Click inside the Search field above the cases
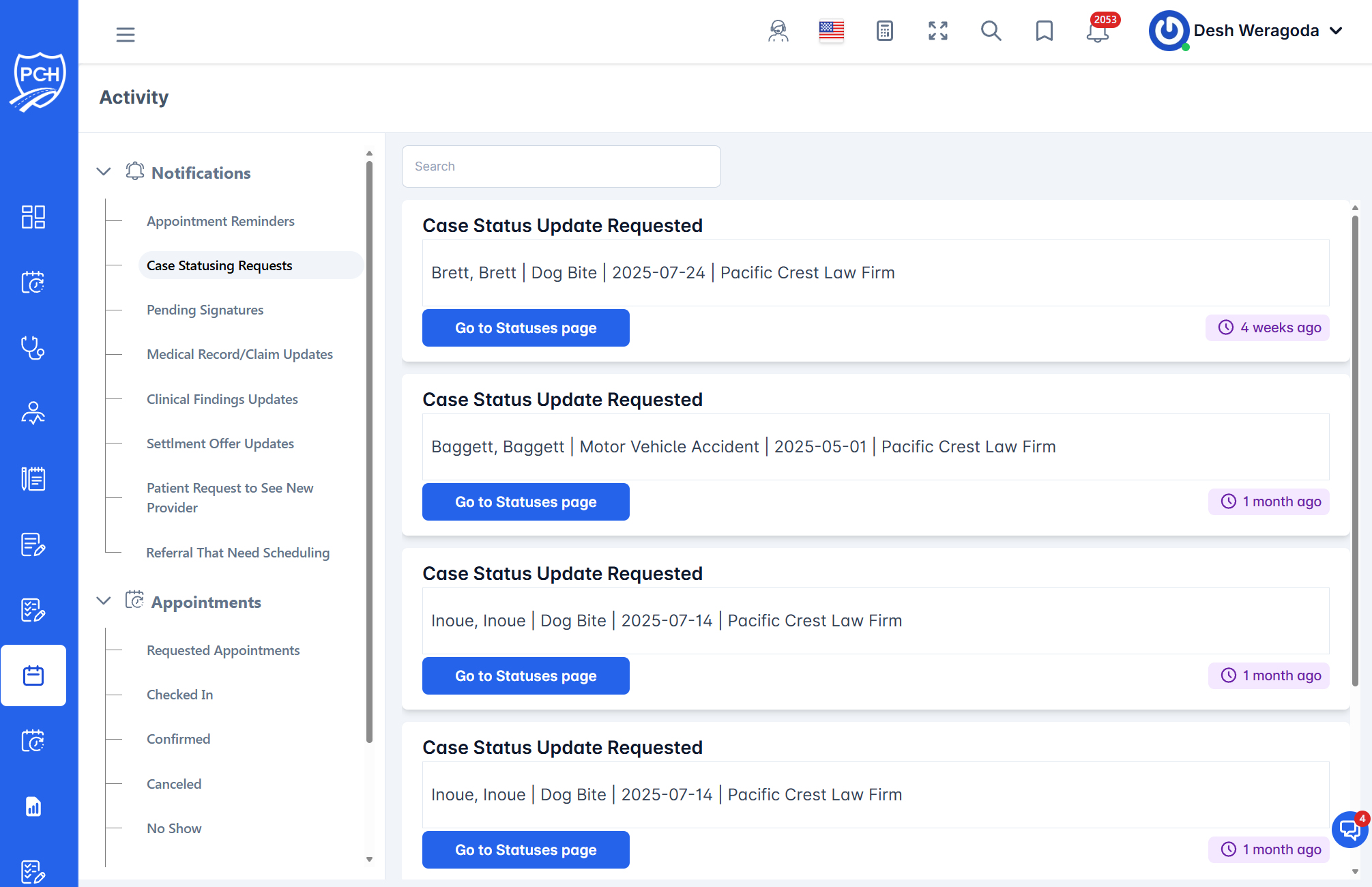1372x887 pixels. click(x=561, y=166)
